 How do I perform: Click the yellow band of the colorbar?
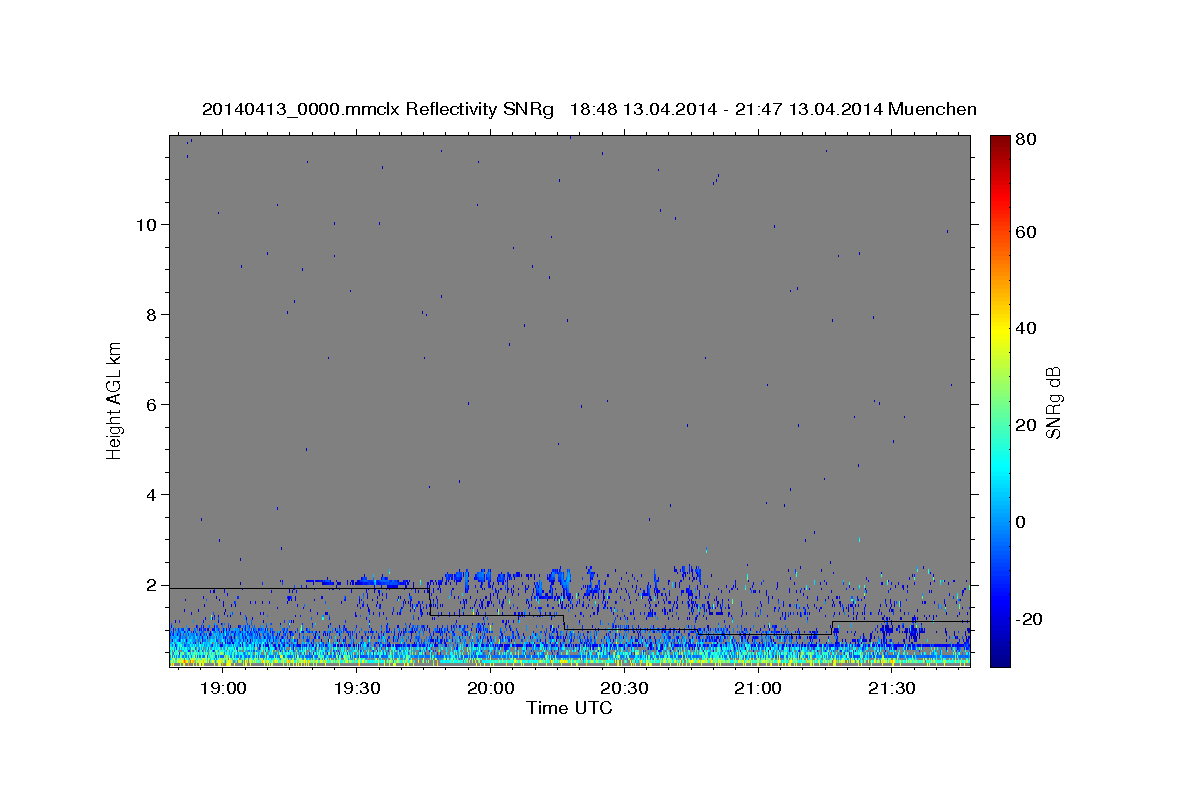tap(1000, 328)
